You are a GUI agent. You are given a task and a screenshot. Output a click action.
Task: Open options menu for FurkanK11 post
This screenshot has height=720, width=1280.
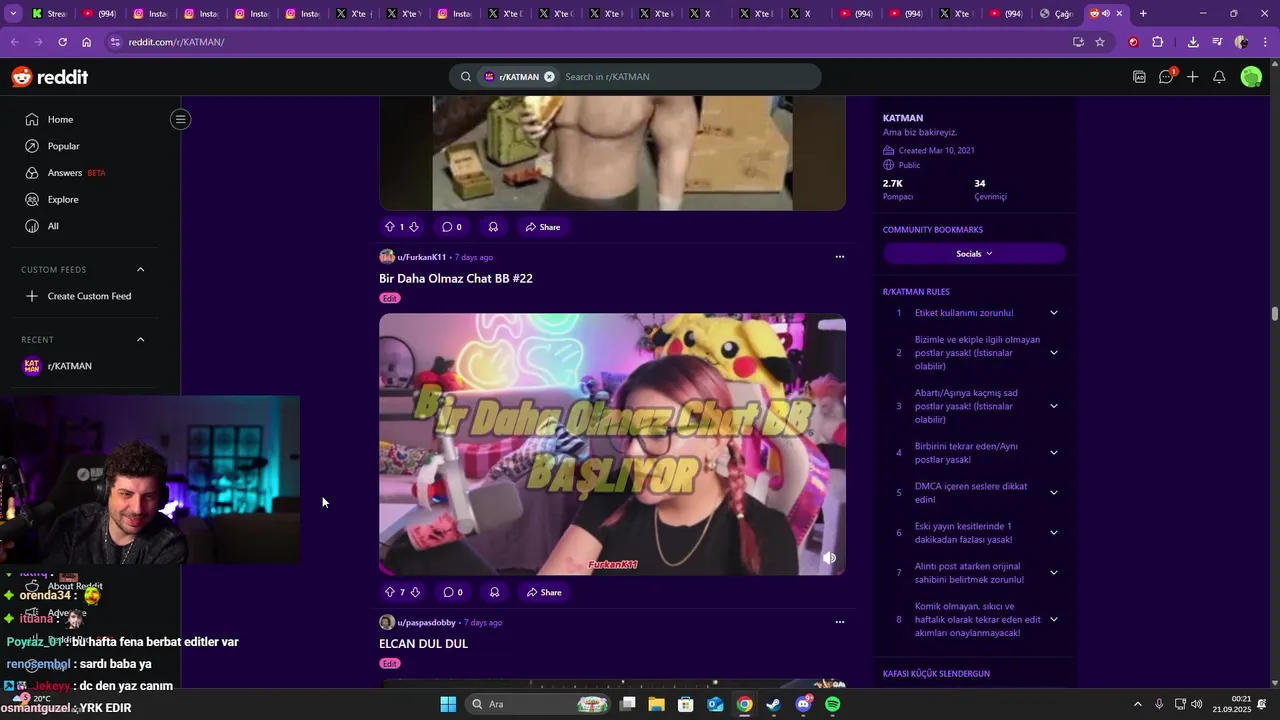coord(839,257)
